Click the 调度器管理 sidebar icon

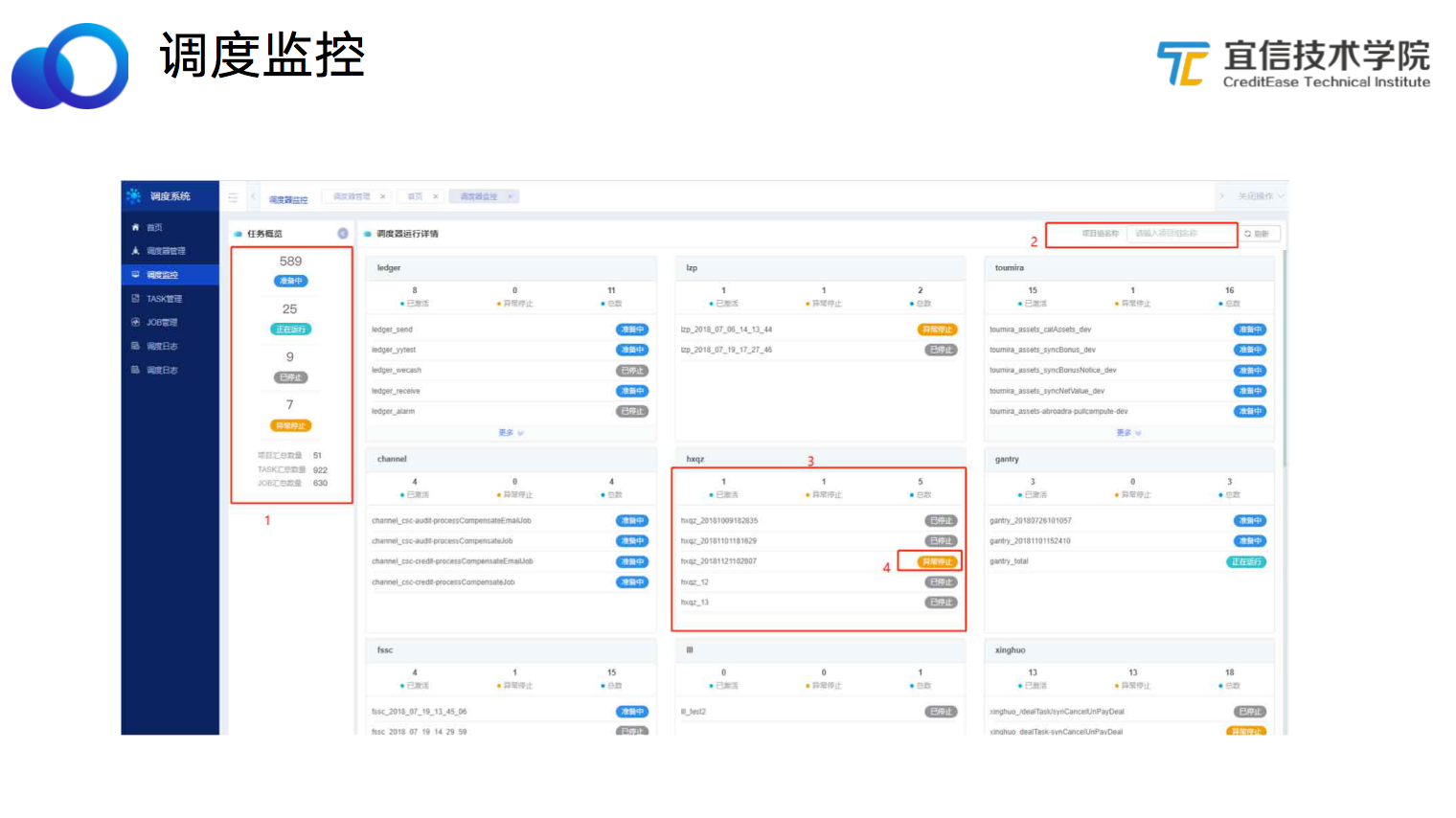tap(135, 251)
